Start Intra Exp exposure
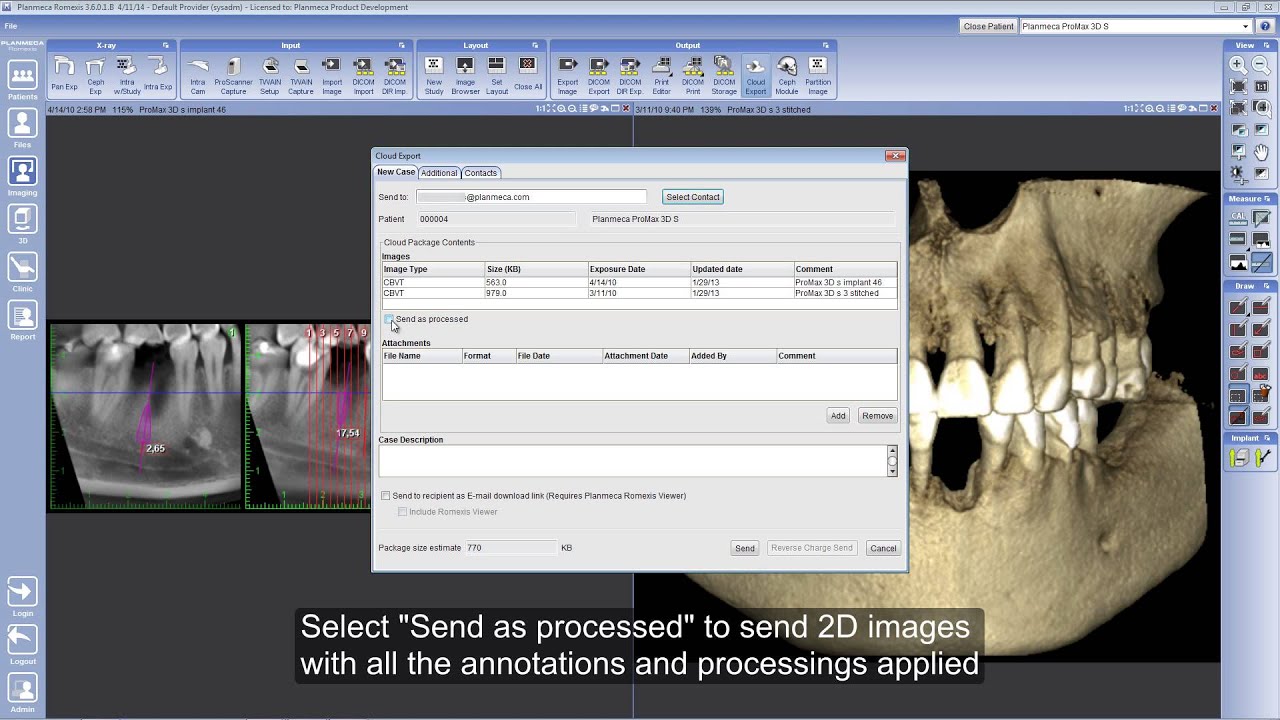This screenshot has height=720, width=1280. click(x=158, y=75)
